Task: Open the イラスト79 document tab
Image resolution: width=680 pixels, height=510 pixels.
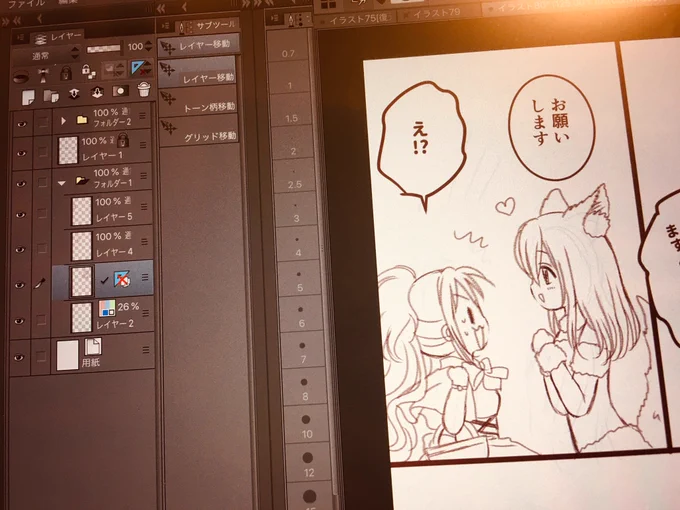Action: [436, 13]
